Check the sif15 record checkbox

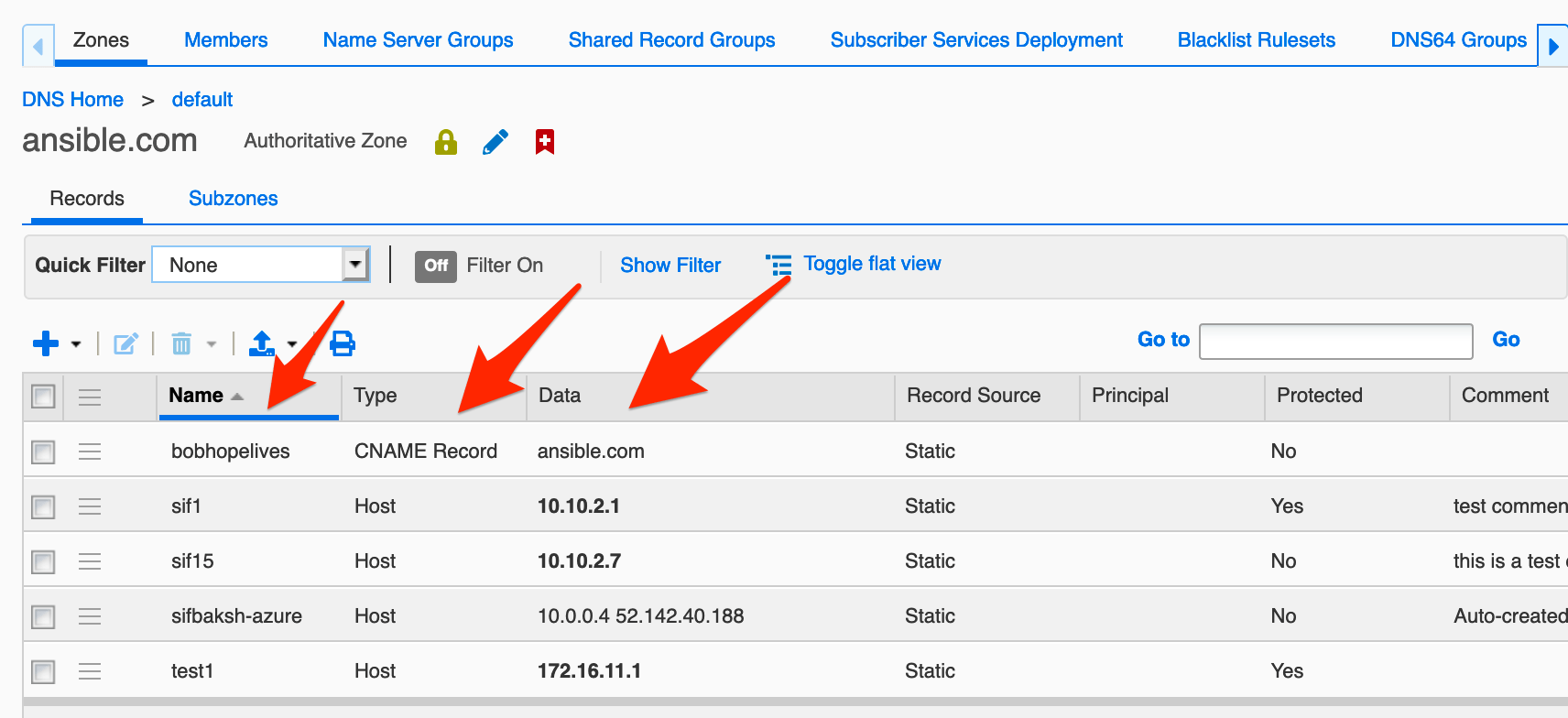(43, 561)
